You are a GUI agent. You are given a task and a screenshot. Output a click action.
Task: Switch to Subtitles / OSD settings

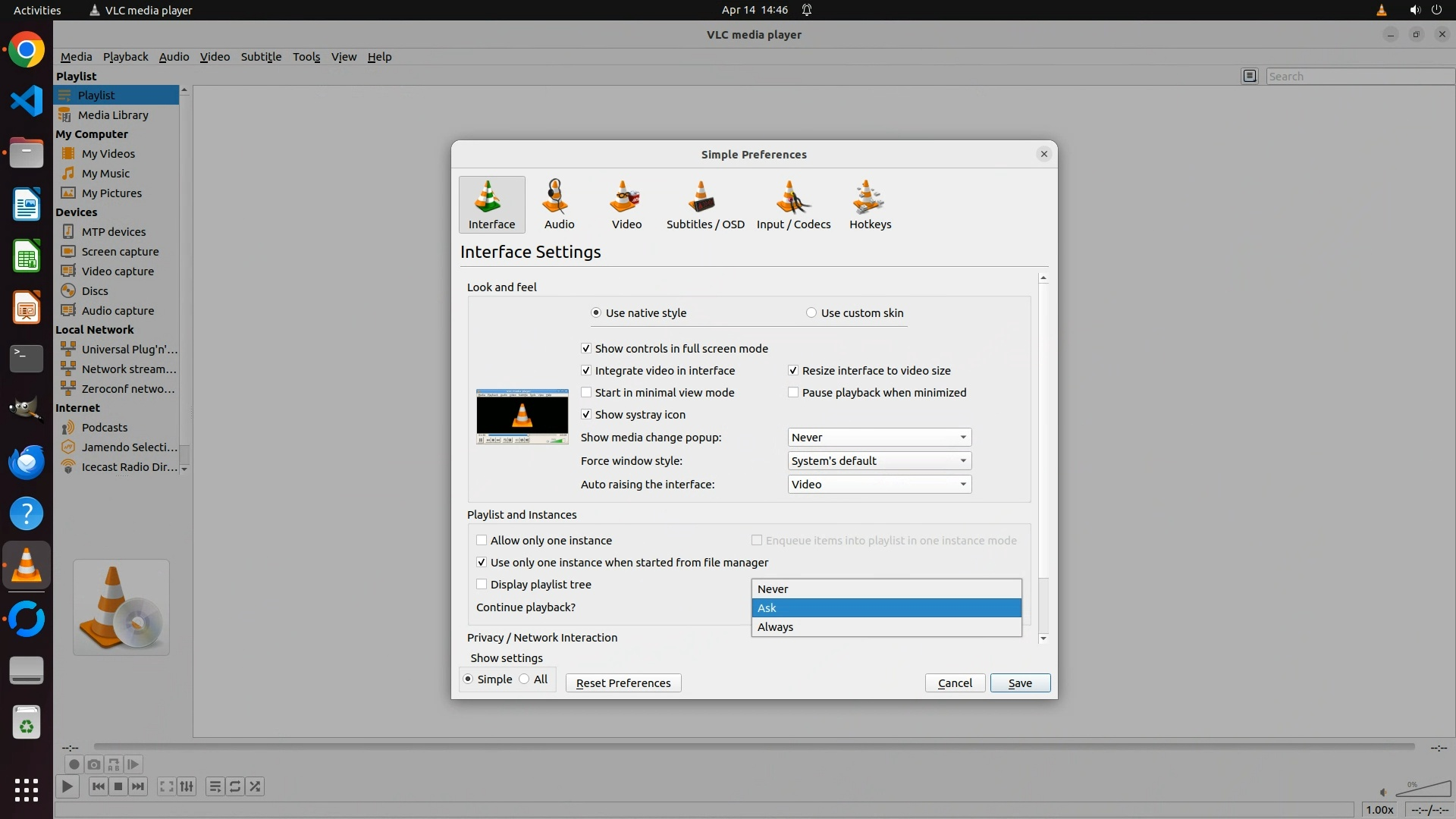click(704, 205)
